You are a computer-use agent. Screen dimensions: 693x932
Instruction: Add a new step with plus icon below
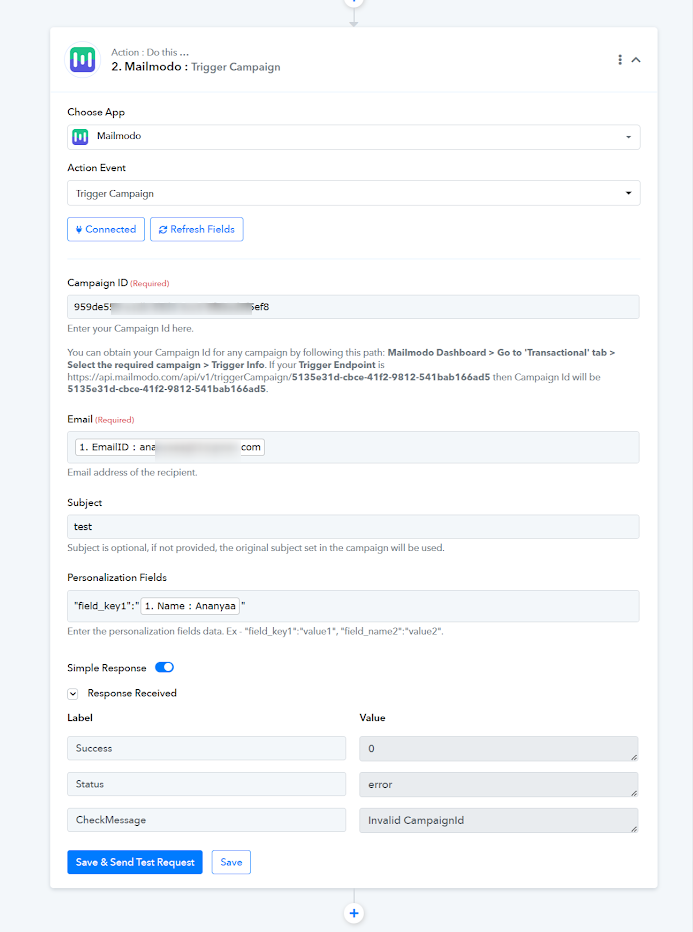coord(354,913)
